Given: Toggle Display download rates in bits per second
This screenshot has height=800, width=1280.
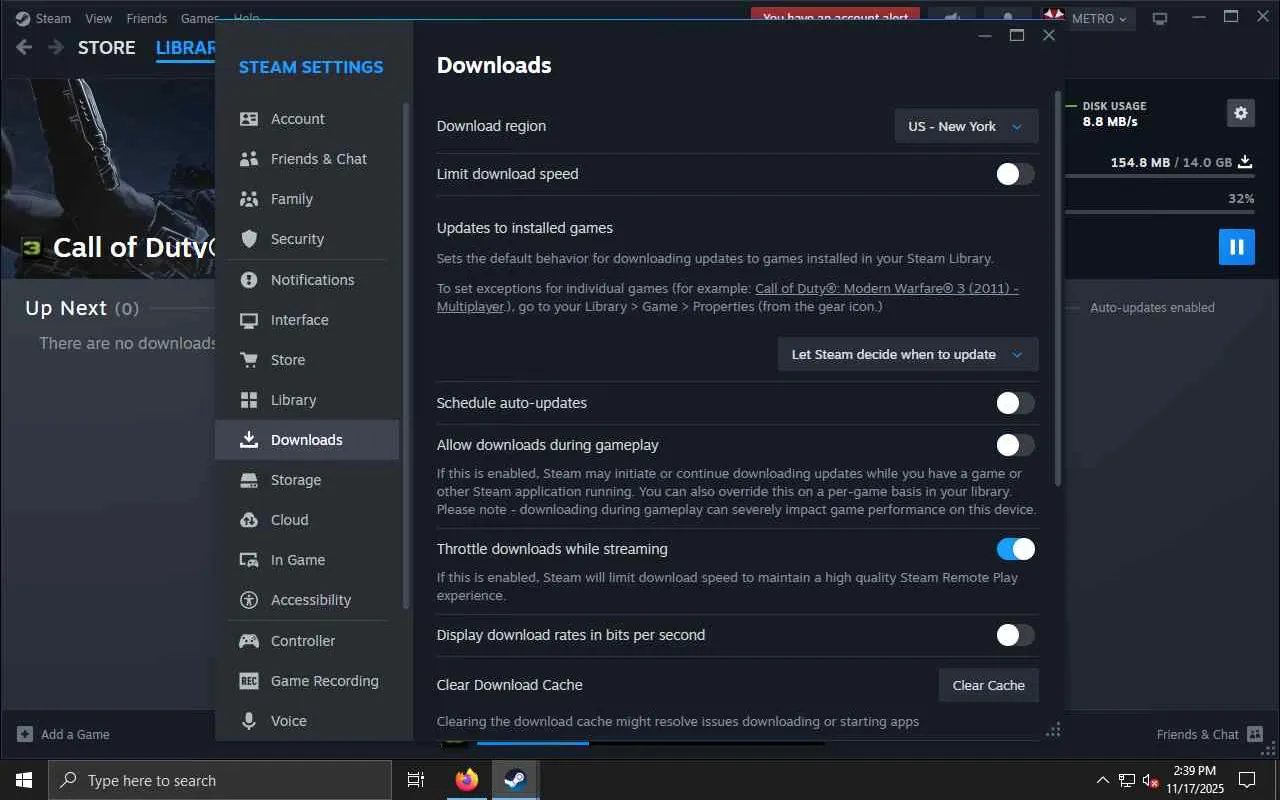Looking at the screenshot, I should pyautogui.click(x=1015, y=635).
